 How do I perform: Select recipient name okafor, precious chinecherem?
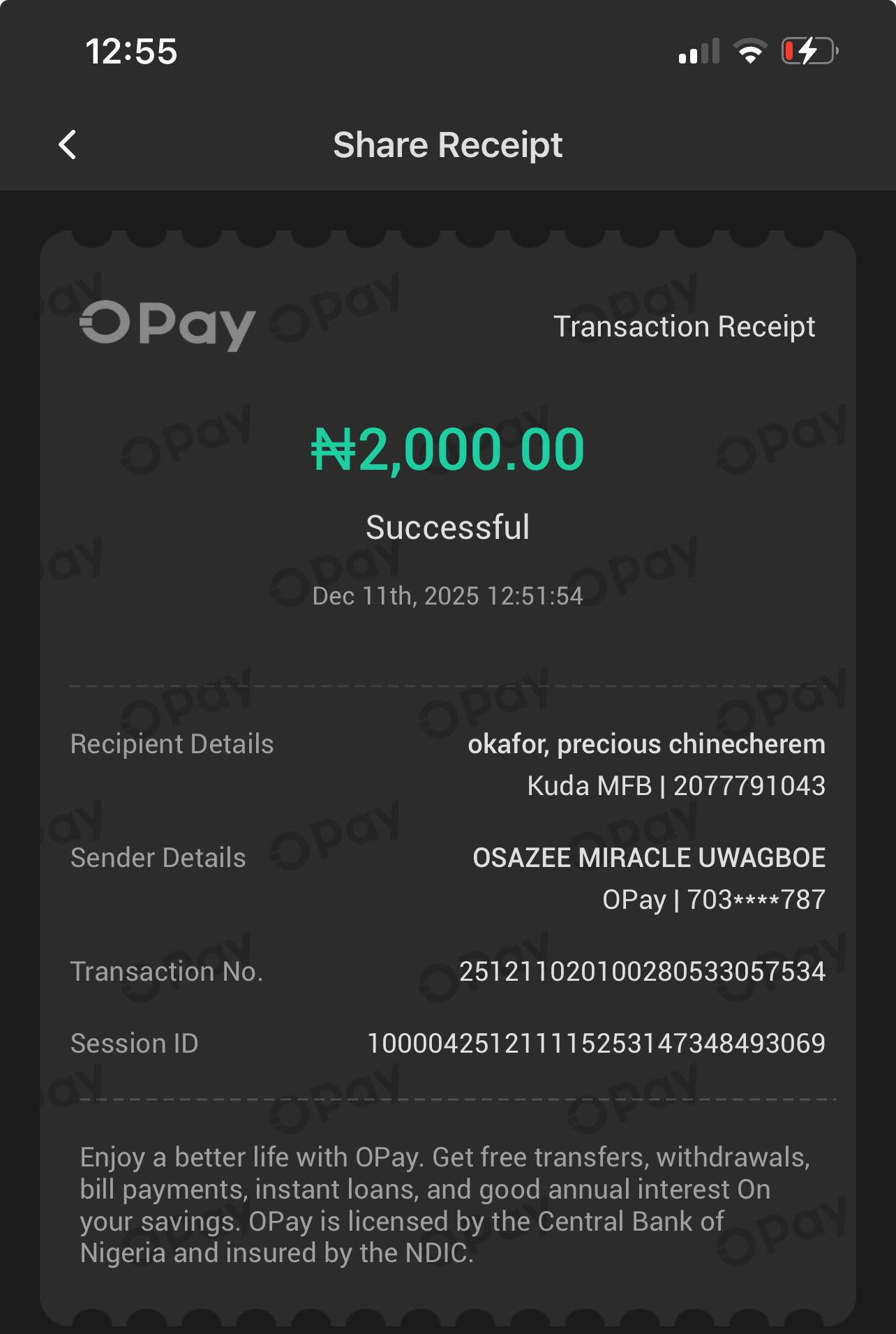point(646,744)
